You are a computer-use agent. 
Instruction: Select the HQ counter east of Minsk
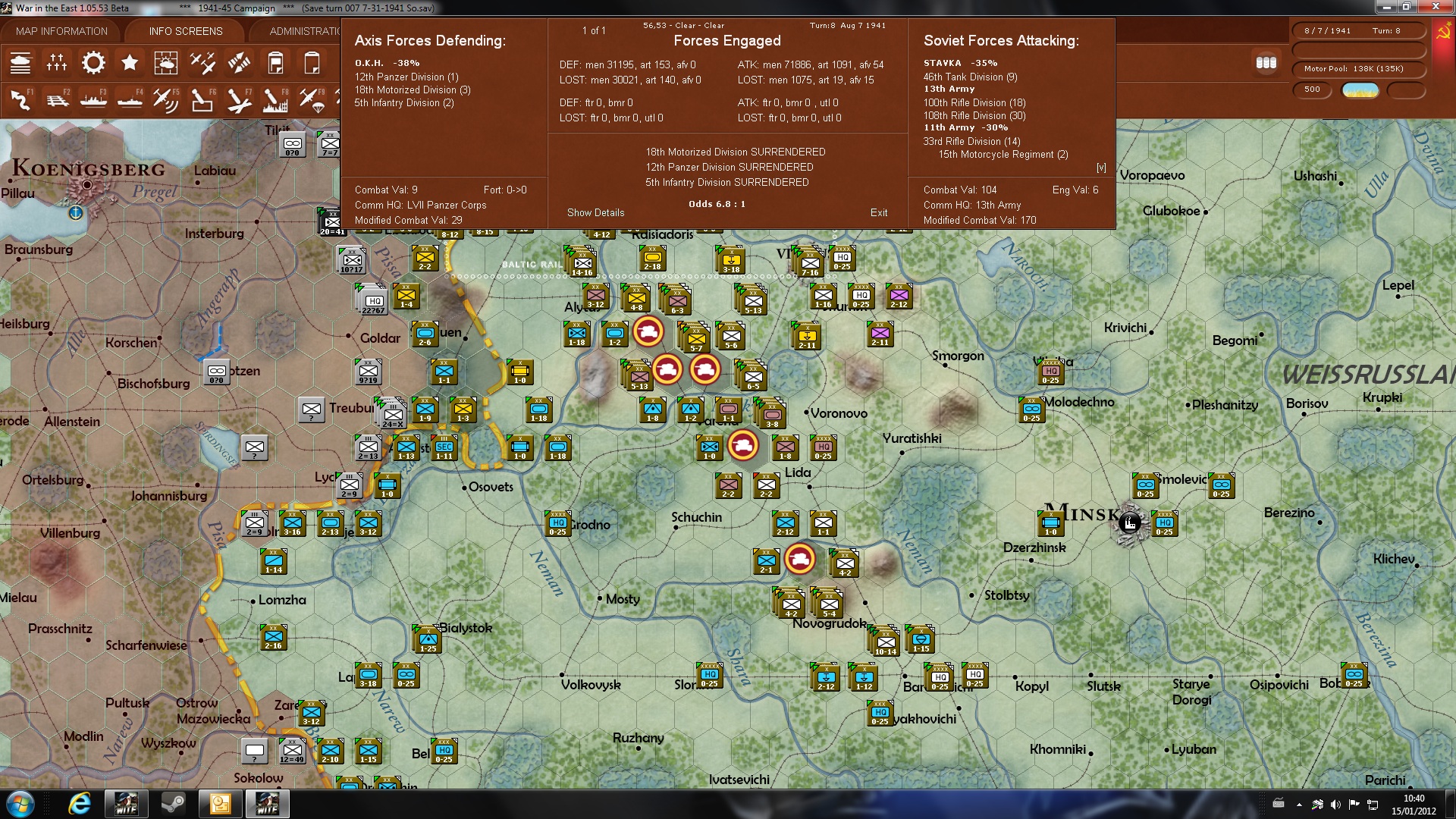pyautogui.click(x=1165, y=523)
